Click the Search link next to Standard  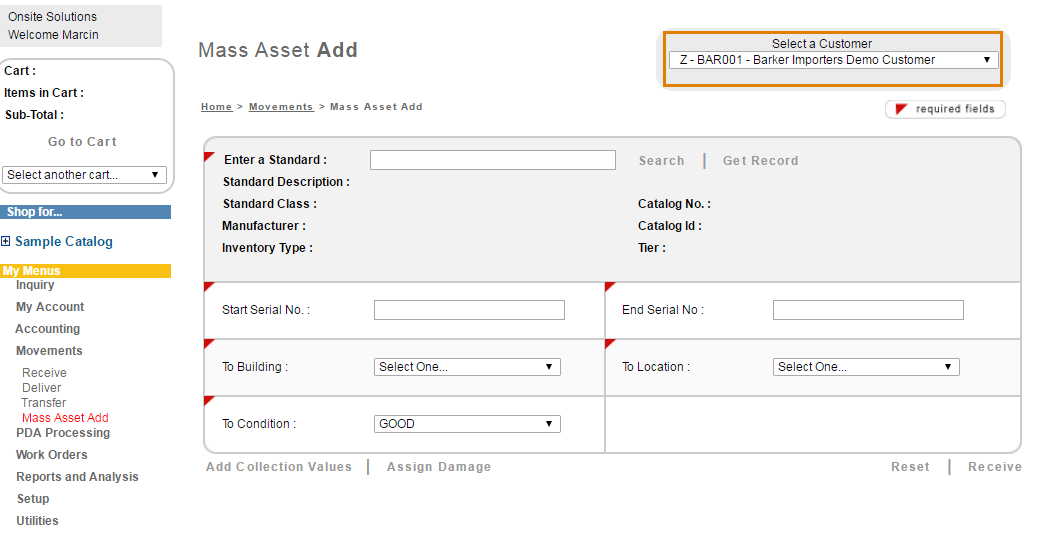point(661,161)
